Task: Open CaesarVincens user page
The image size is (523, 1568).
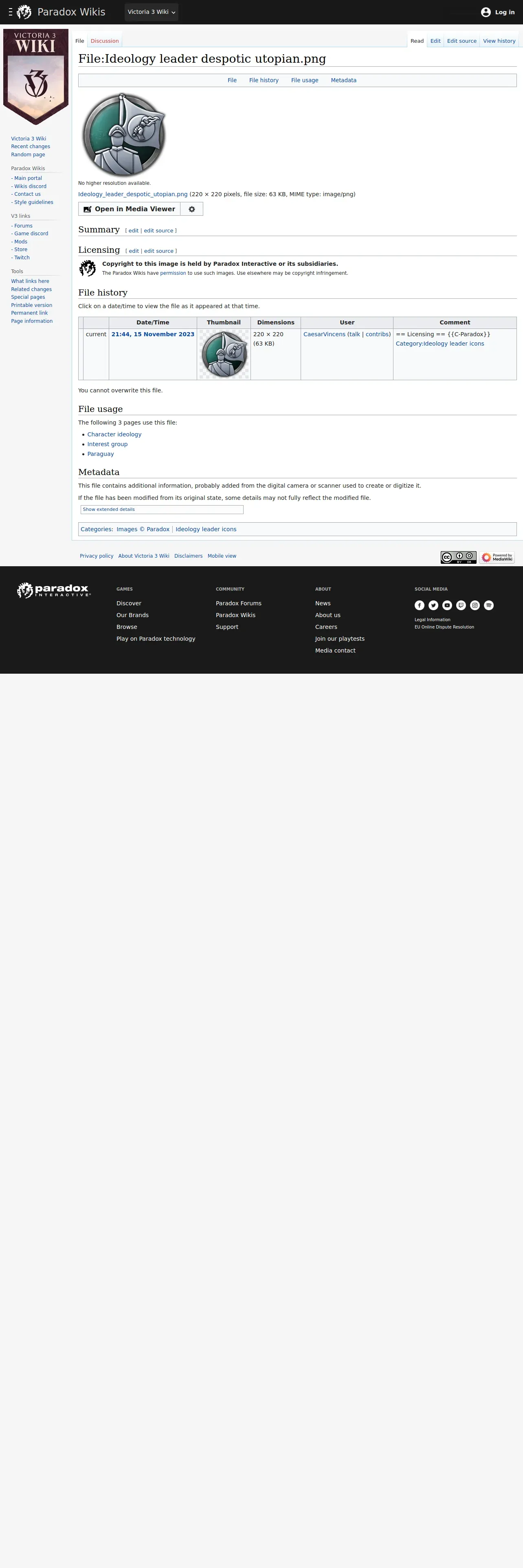Action: [324, 334]
